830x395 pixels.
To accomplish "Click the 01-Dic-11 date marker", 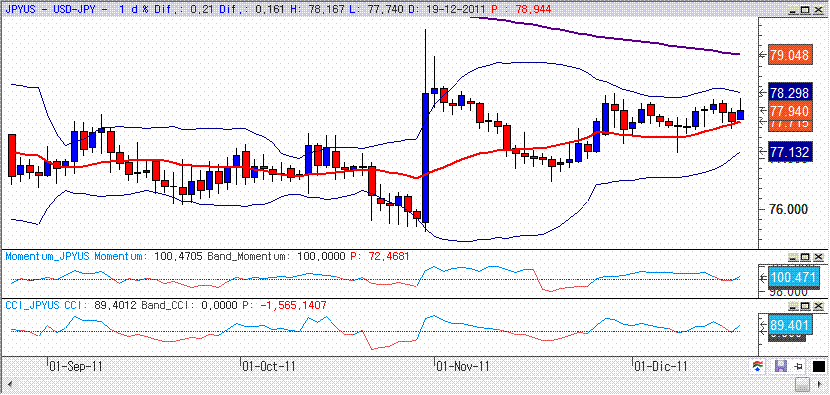I will point(662,366).
